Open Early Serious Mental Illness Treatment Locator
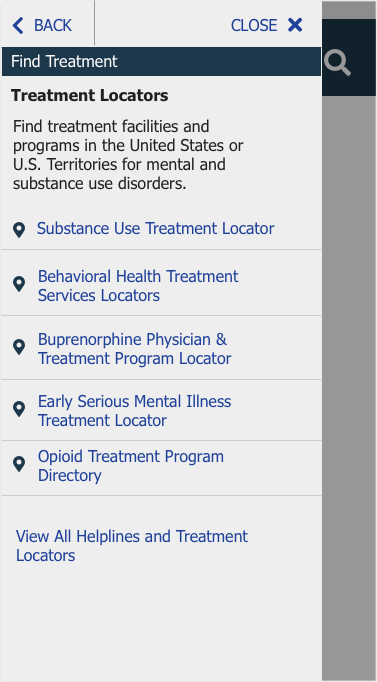The image size is (377, 682). click(134, 411)
